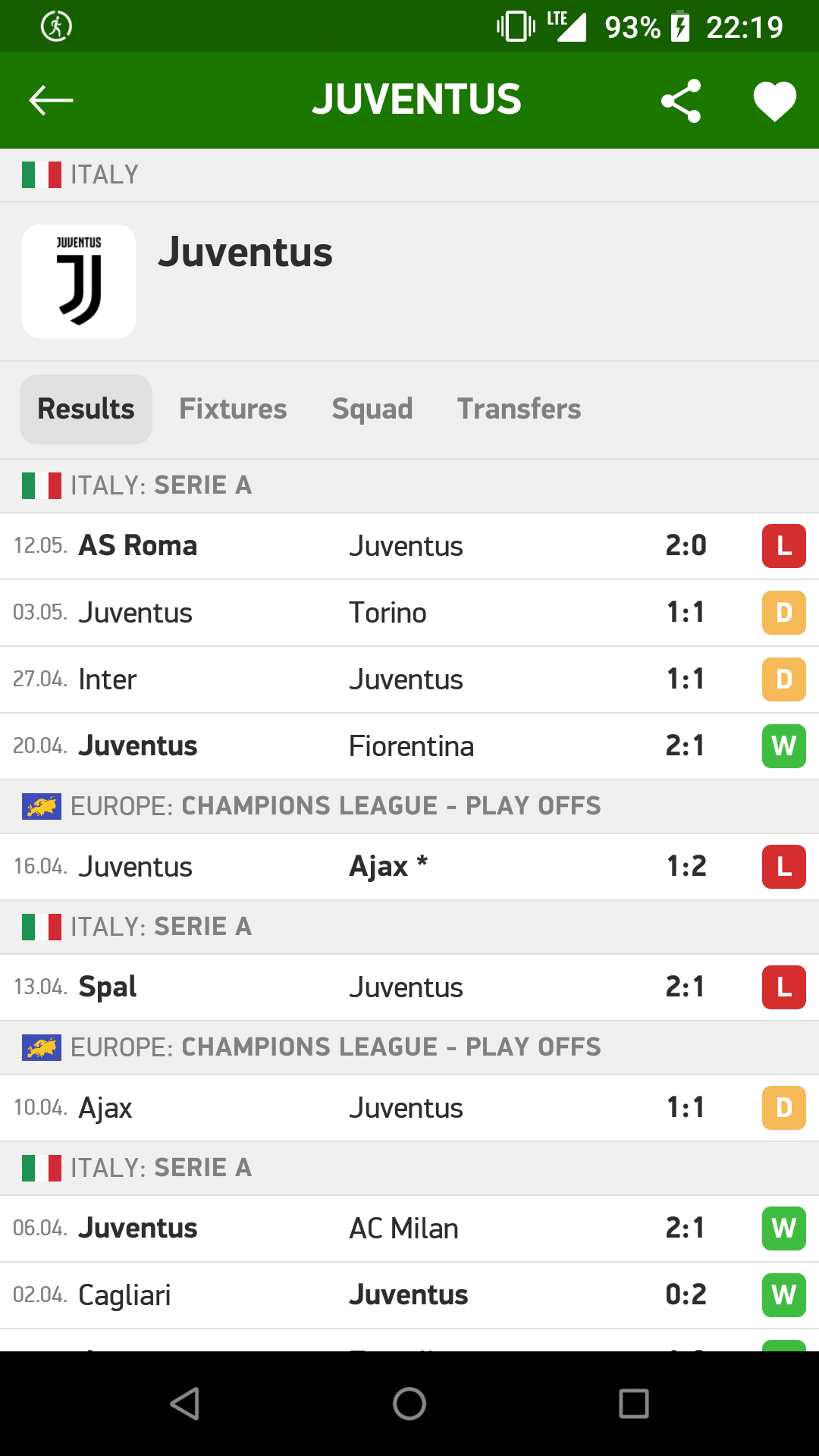Toggle the favorite heart for Juventus

774,101
